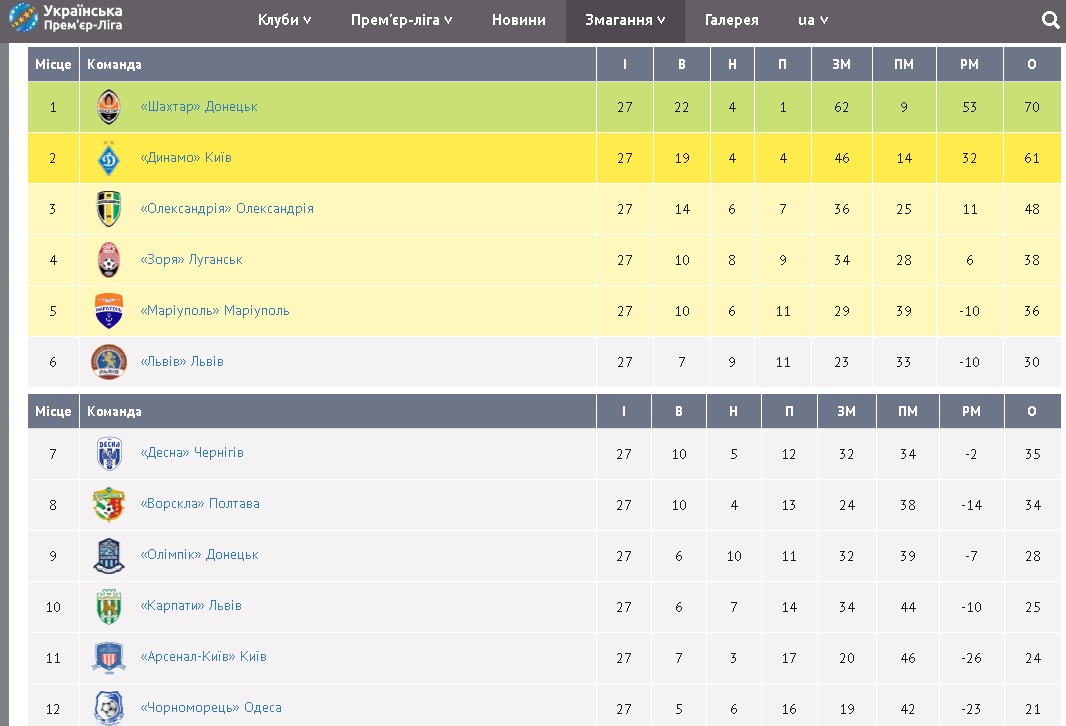Click the search magnifier icon
Viewport: 1066px width, 726px height.
coord(1050,20)
